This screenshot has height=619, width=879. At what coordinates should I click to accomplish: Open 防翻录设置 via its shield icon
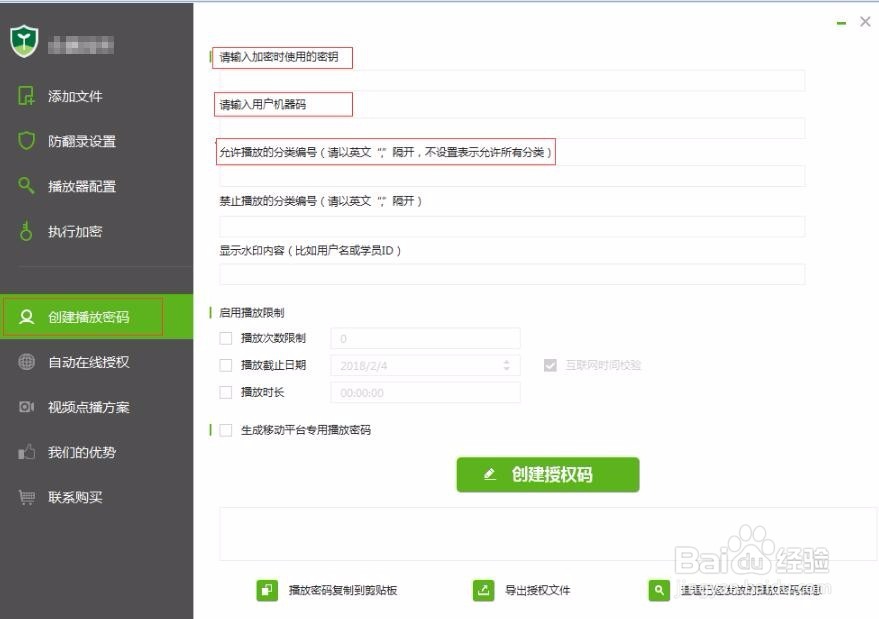click(26, 141)
